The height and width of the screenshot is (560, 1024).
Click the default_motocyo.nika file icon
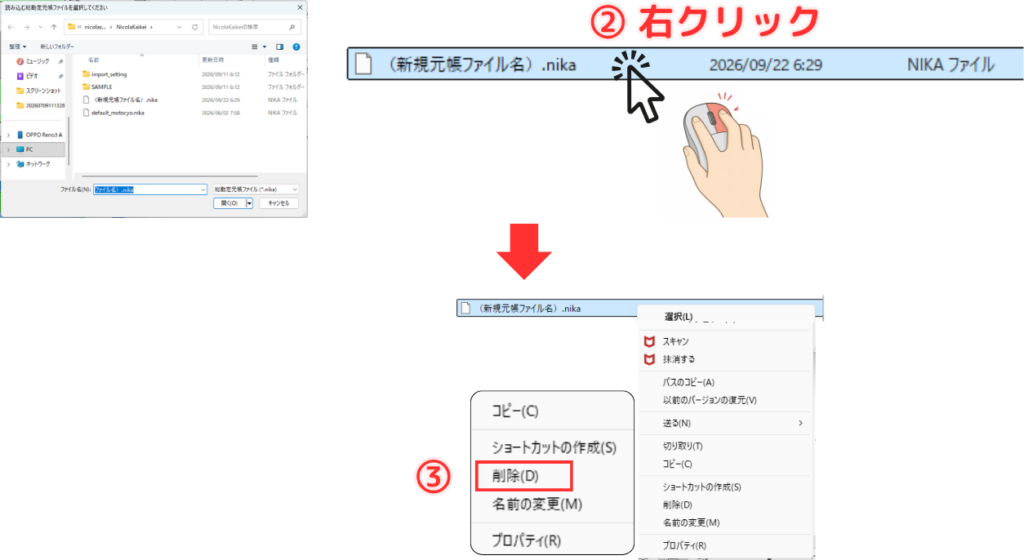(86, 113)
